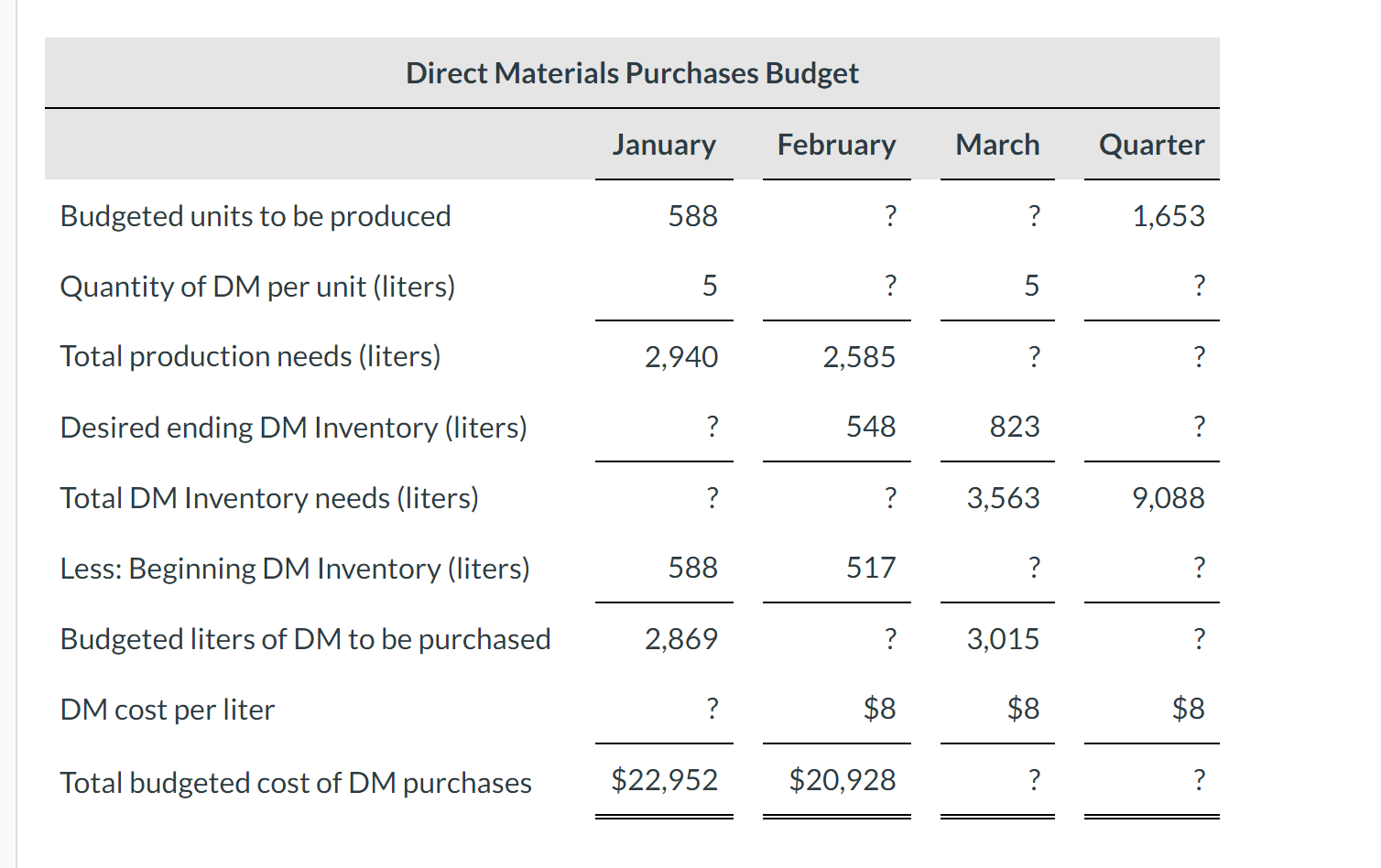Select the March column header
The width and height of the screenshot is (1381, 868).
(997, 145)
